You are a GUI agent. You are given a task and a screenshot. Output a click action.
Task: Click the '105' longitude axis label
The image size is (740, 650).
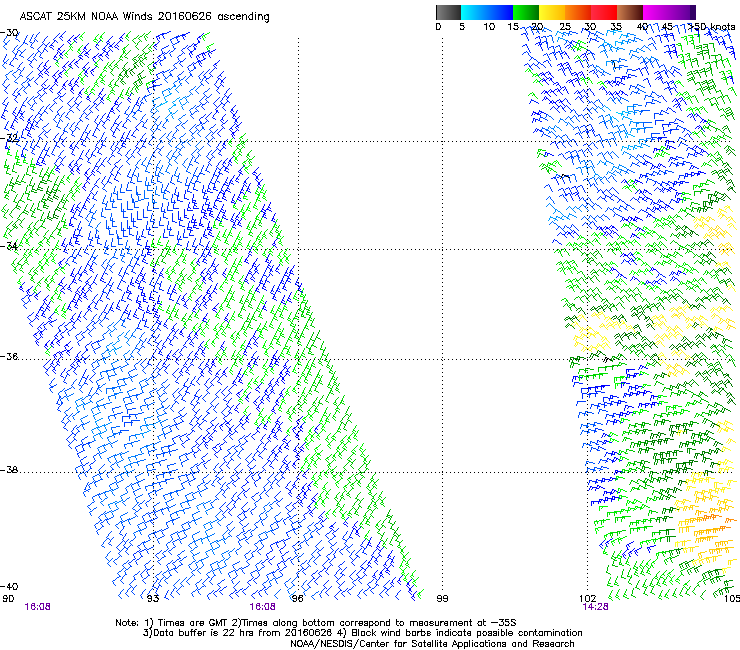(x=732, y=599)
